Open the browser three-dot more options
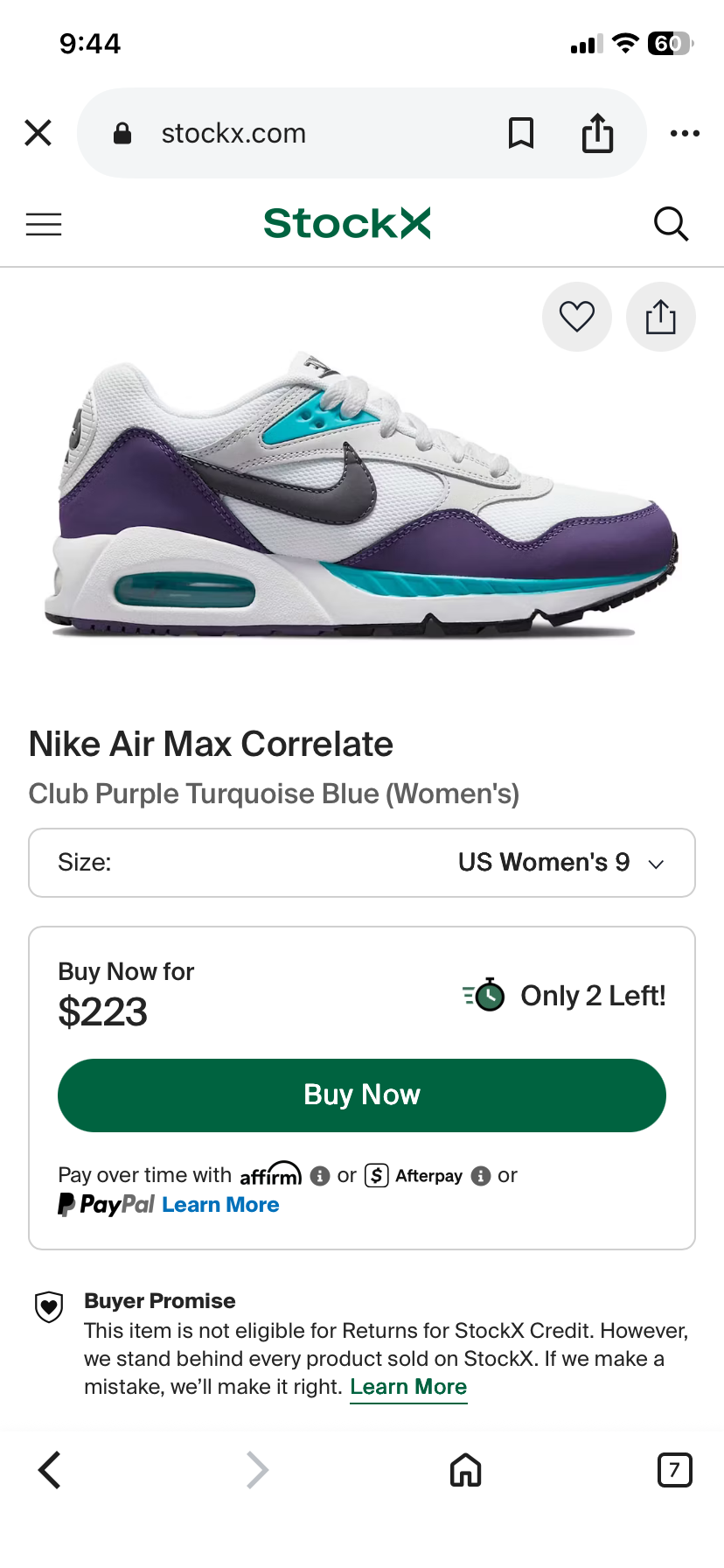Viewport: 724px width, 1568px height. [x=685, y=133]
